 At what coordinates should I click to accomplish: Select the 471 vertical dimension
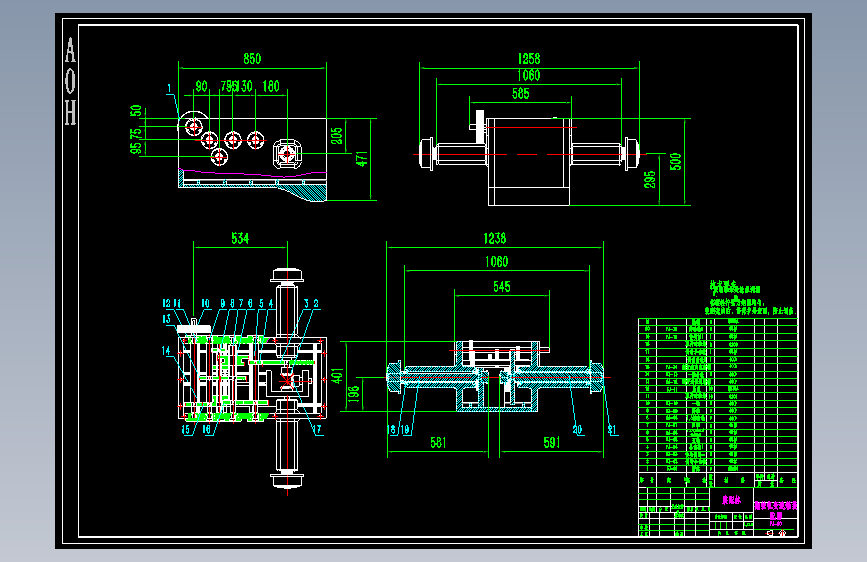[x=362, y=159]
